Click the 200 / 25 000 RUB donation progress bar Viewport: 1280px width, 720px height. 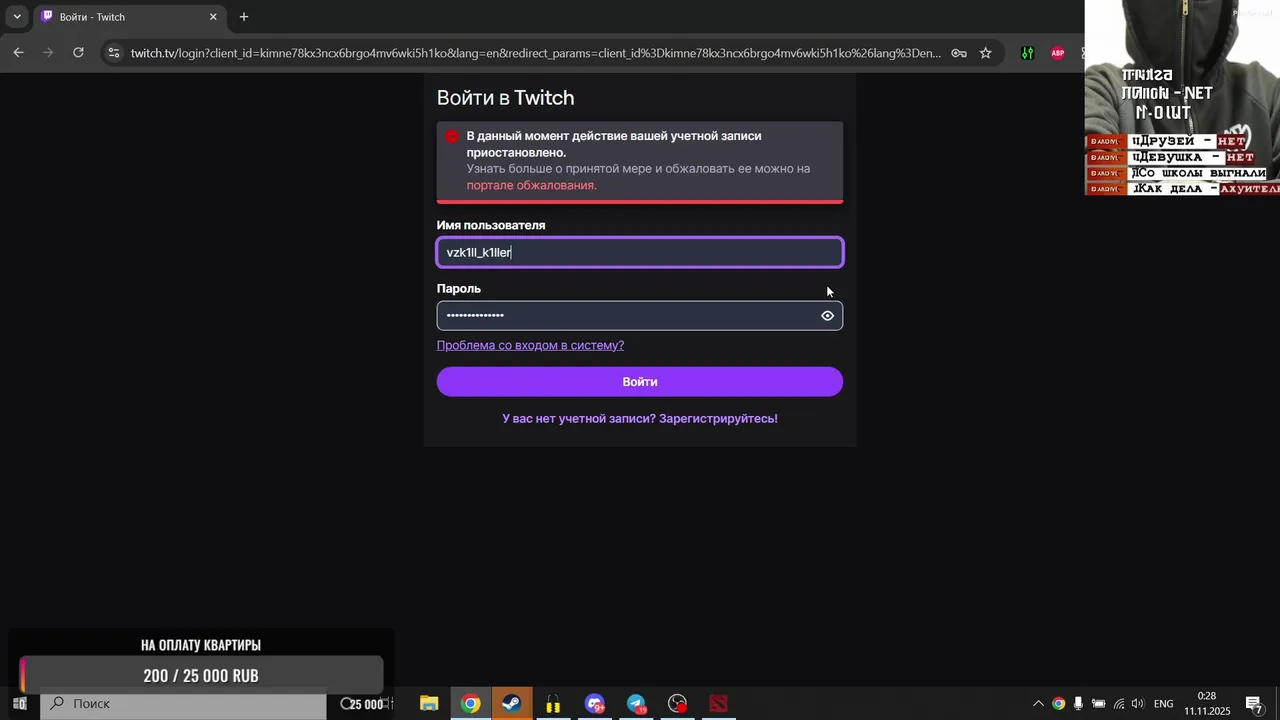201,676
